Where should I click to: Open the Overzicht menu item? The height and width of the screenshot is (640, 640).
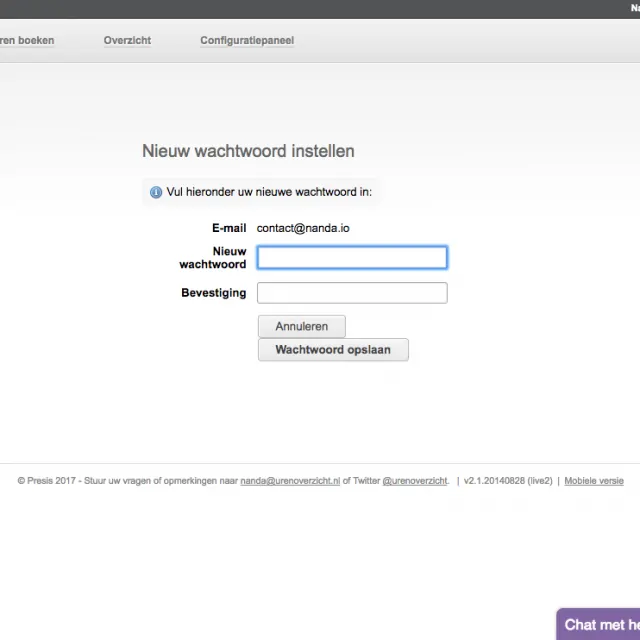(x=127, y=40)
